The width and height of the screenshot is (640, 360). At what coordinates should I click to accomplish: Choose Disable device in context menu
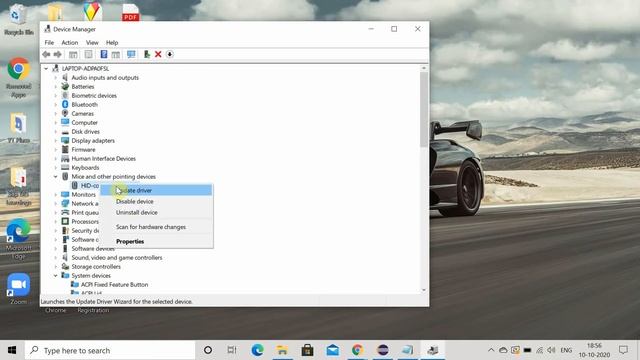click(156, 201)
